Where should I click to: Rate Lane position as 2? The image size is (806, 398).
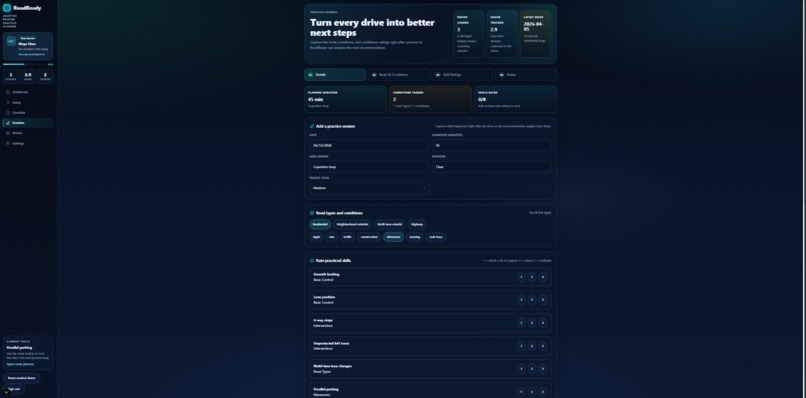coord(532,300)
